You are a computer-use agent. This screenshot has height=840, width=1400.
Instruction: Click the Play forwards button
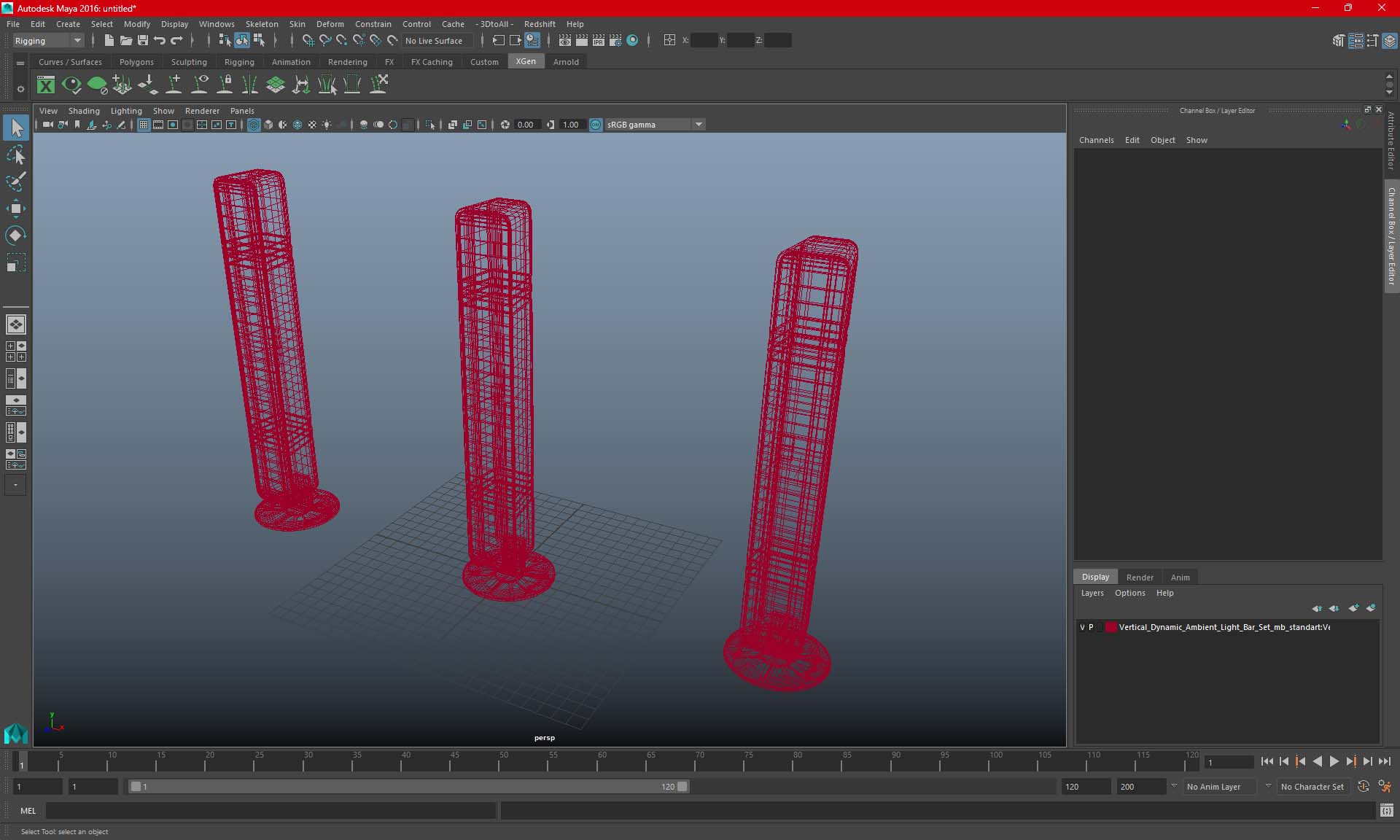1334,761
